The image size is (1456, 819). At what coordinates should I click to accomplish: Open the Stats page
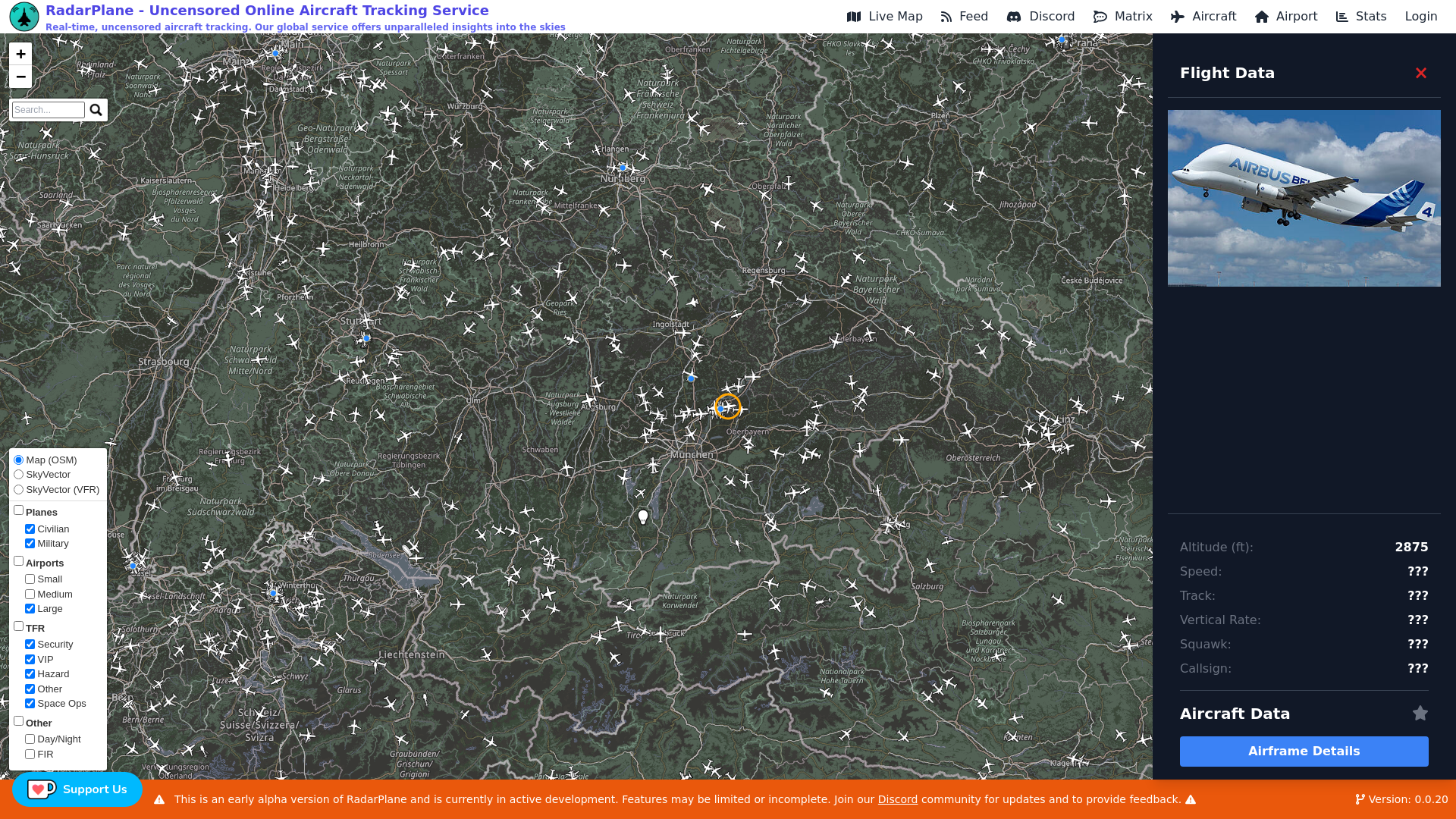pyautogui.click(x=1361, y=17)
